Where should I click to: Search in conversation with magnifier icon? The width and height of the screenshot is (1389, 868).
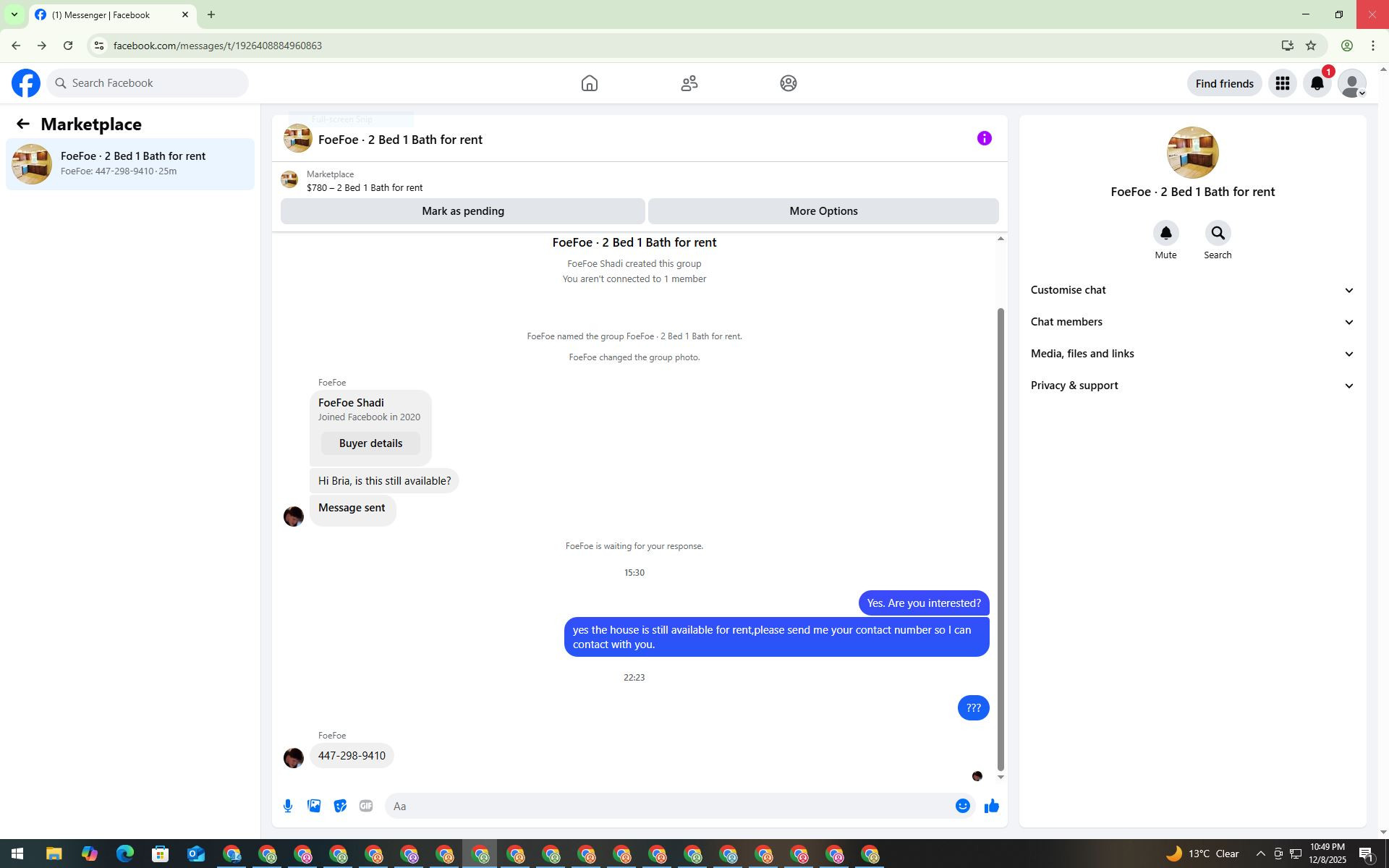tap(1218, 233)
